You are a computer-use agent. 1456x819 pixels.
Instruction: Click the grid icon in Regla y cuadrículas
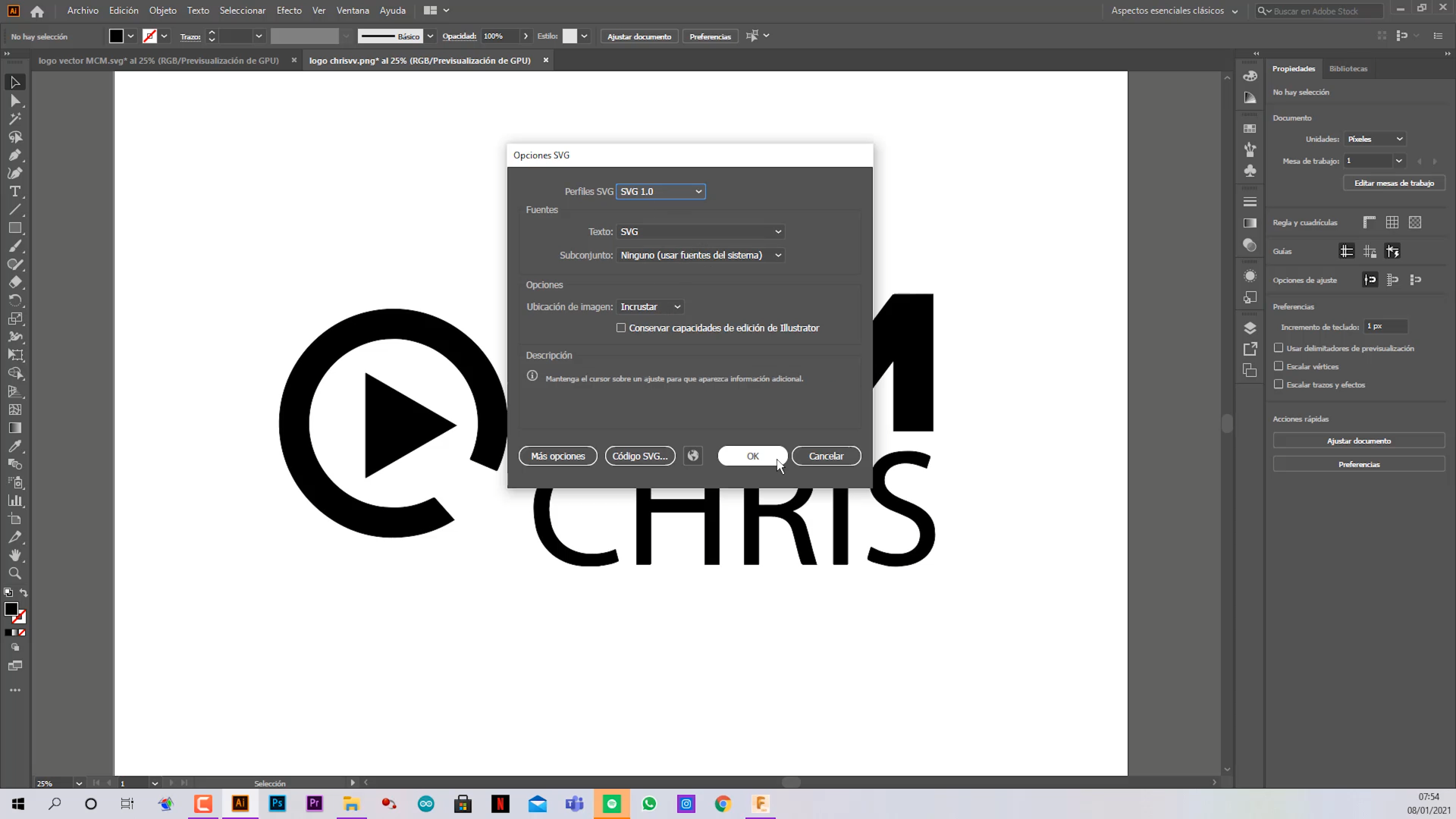(1392, 222)
